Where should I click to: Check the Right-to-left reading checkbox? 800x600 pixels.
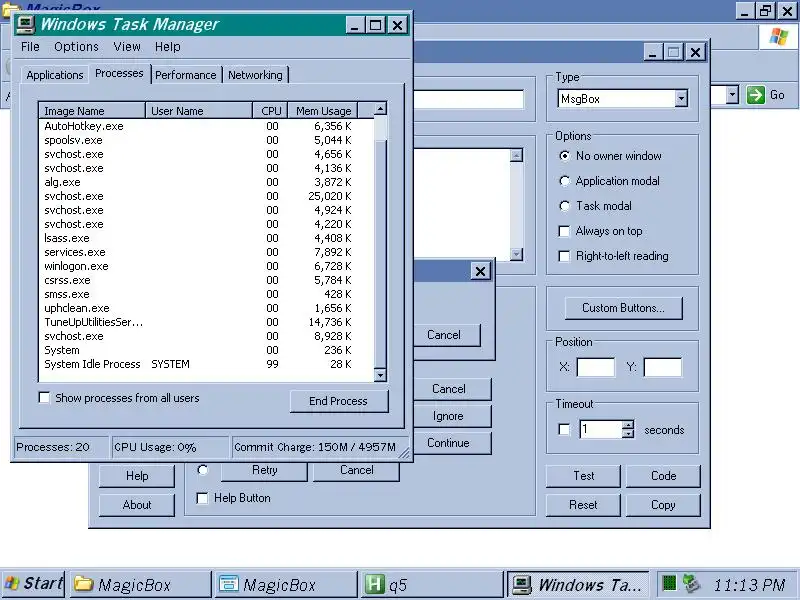(x=564, y=256)
